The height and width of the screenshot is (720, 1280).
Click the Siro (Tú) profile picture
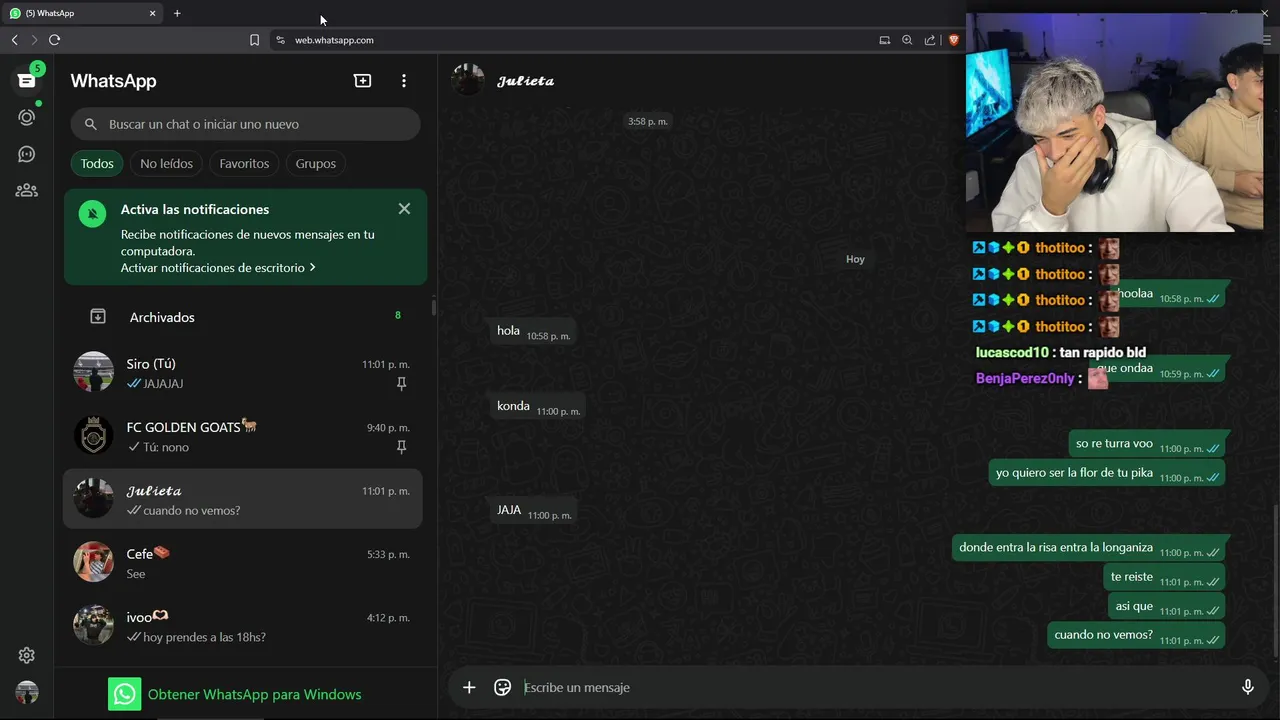pos(94,372)
